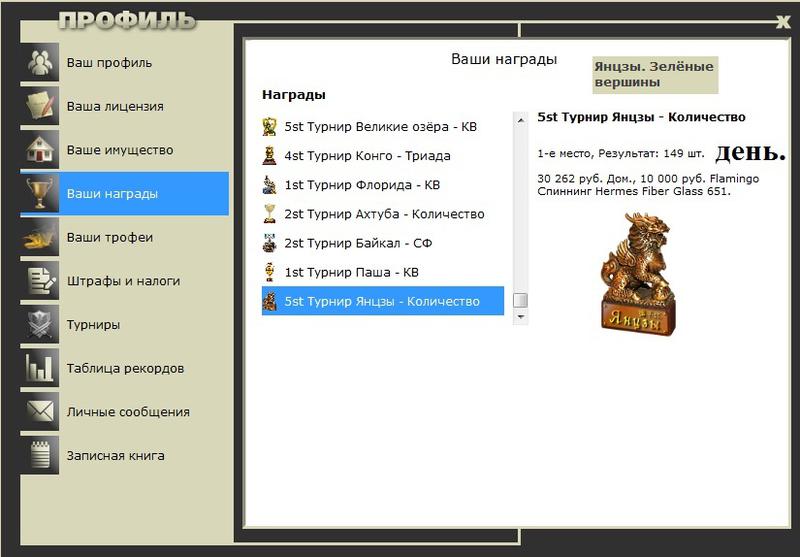Select 1st Турнир Паша - КВ row
The height and width of the screenshot is (557, 800).
[383, 272]
